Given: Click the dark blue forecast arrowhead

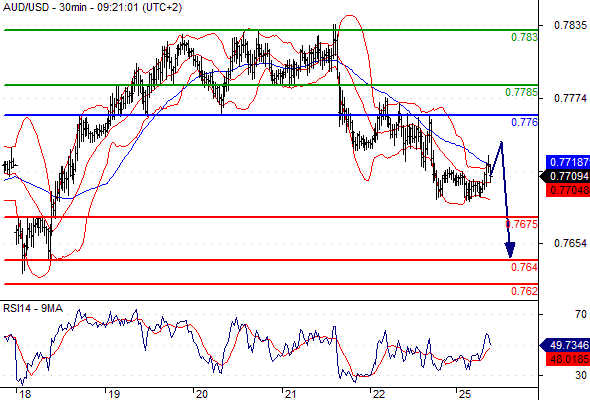Looking at the screenshot, I should point(510,250).
